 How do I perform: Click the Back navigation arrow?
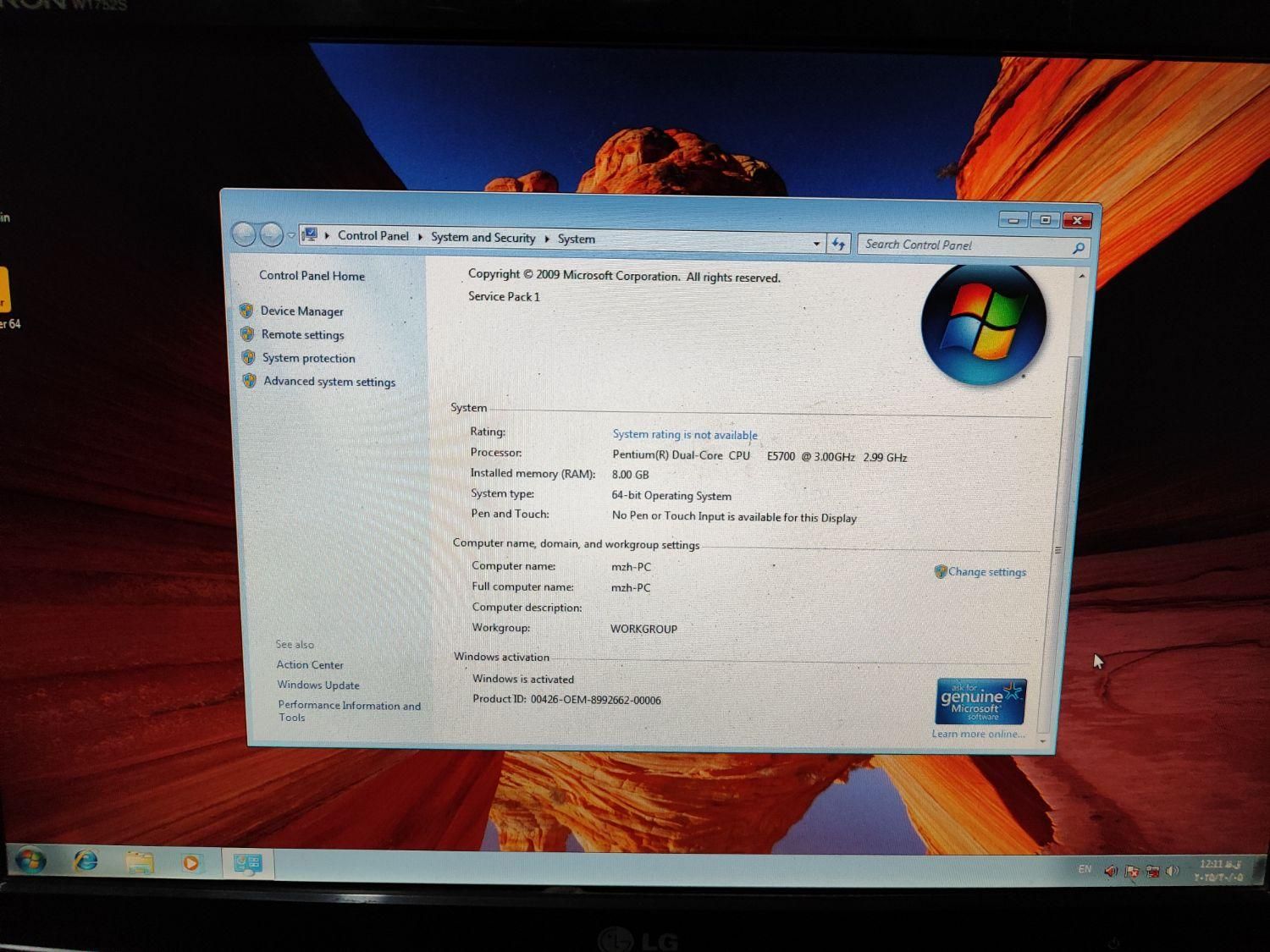244,234
